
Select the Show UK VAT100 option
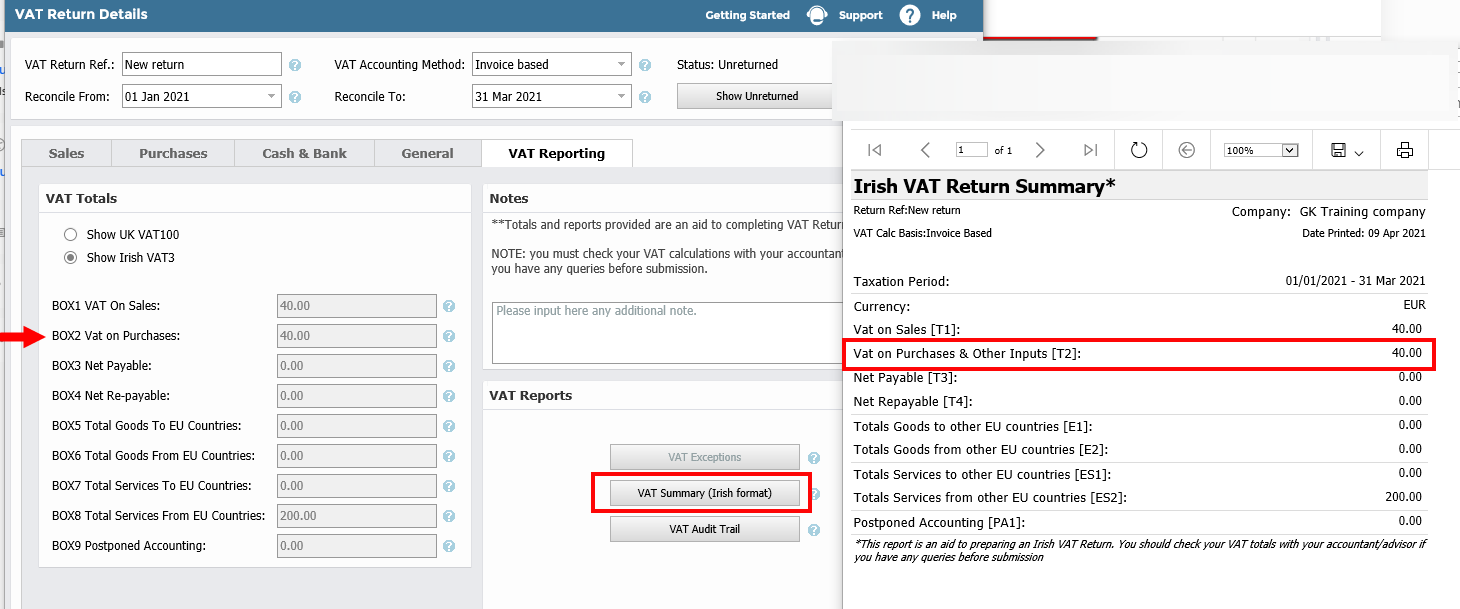[70, 234]
